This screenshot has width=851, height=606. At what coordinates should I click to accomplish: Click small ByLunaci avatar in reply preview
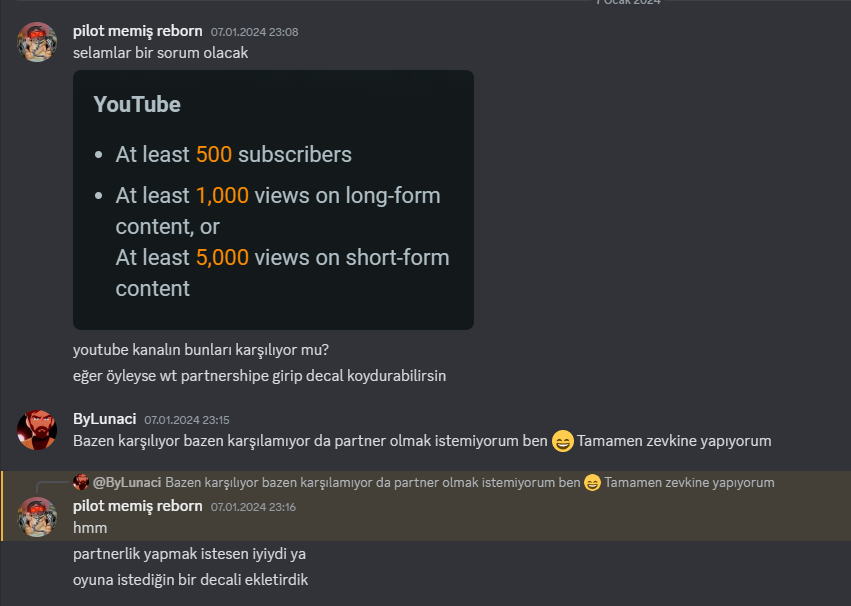(x=82, y=482)
